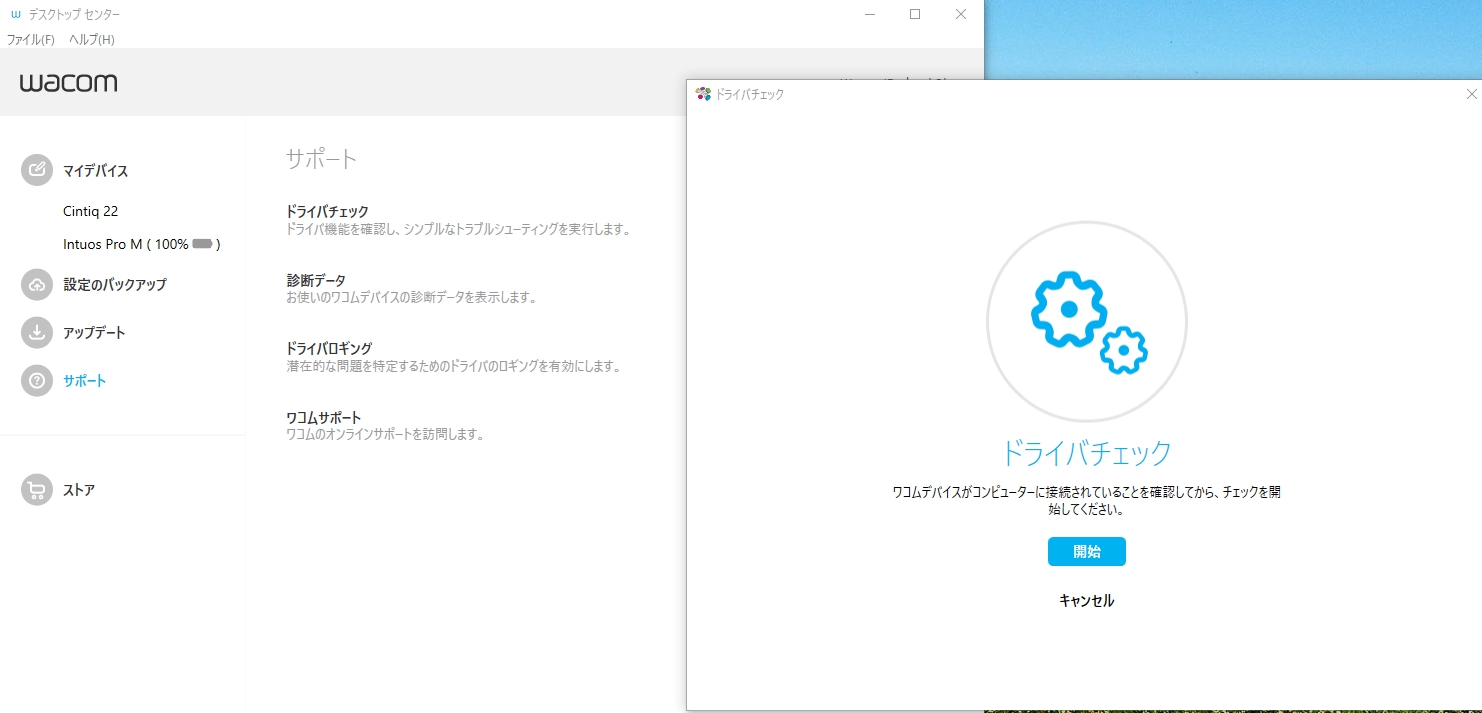Screen dimensions: 1482x713
Task: Choose the Cintiq 22 device
Action: [90, 211]
